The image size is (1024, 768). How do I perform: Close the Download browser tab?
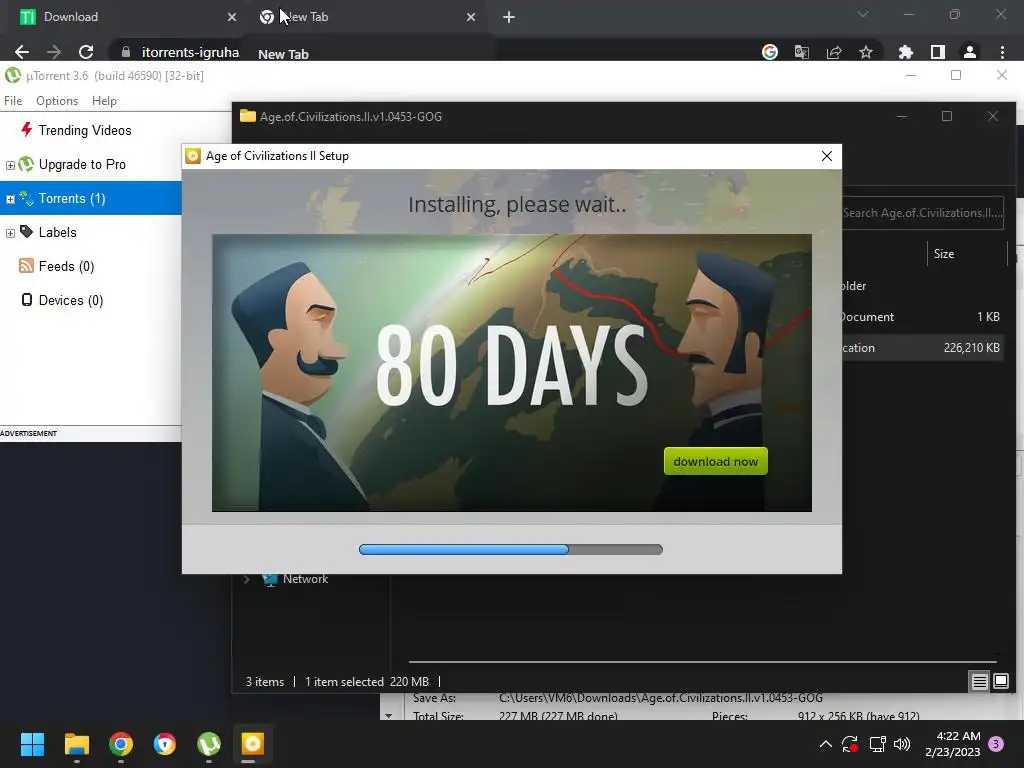[232, 17]
